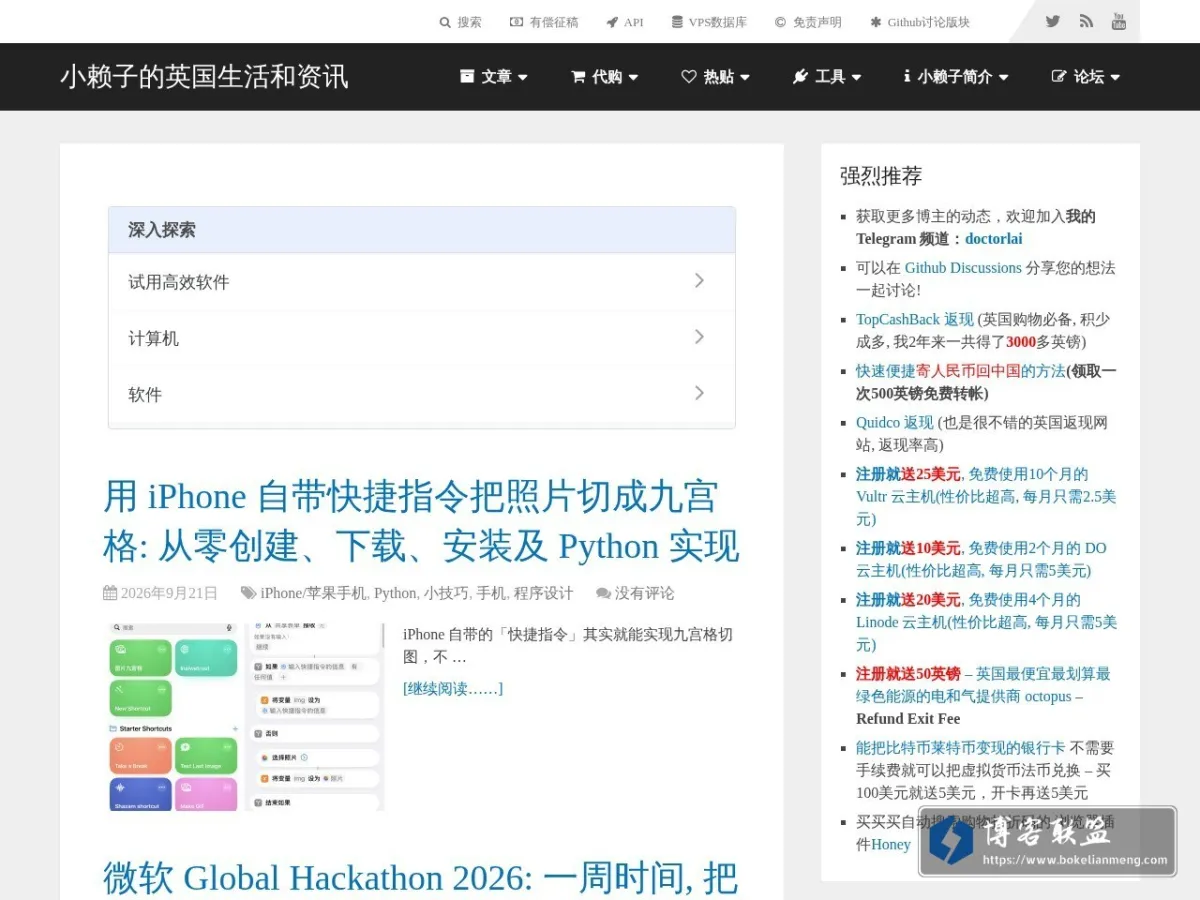The height and width of the screenshot is (900, 1200).
Task: Open the iPhone 九宫格 article title
Action: click(421, 522)
